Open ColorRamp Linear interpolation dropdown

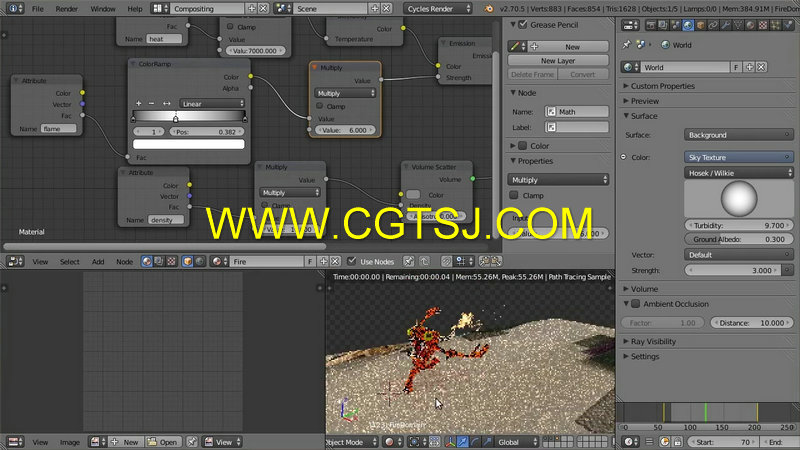click(212, 104)
